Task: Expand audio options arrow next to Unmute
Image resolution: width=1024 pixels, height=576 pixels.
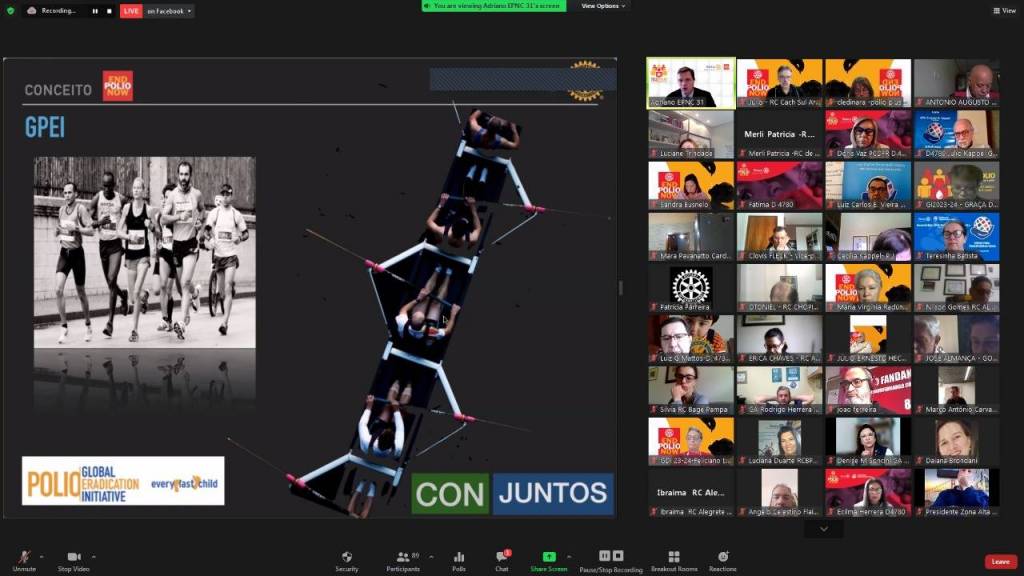Action: (41, 555)
